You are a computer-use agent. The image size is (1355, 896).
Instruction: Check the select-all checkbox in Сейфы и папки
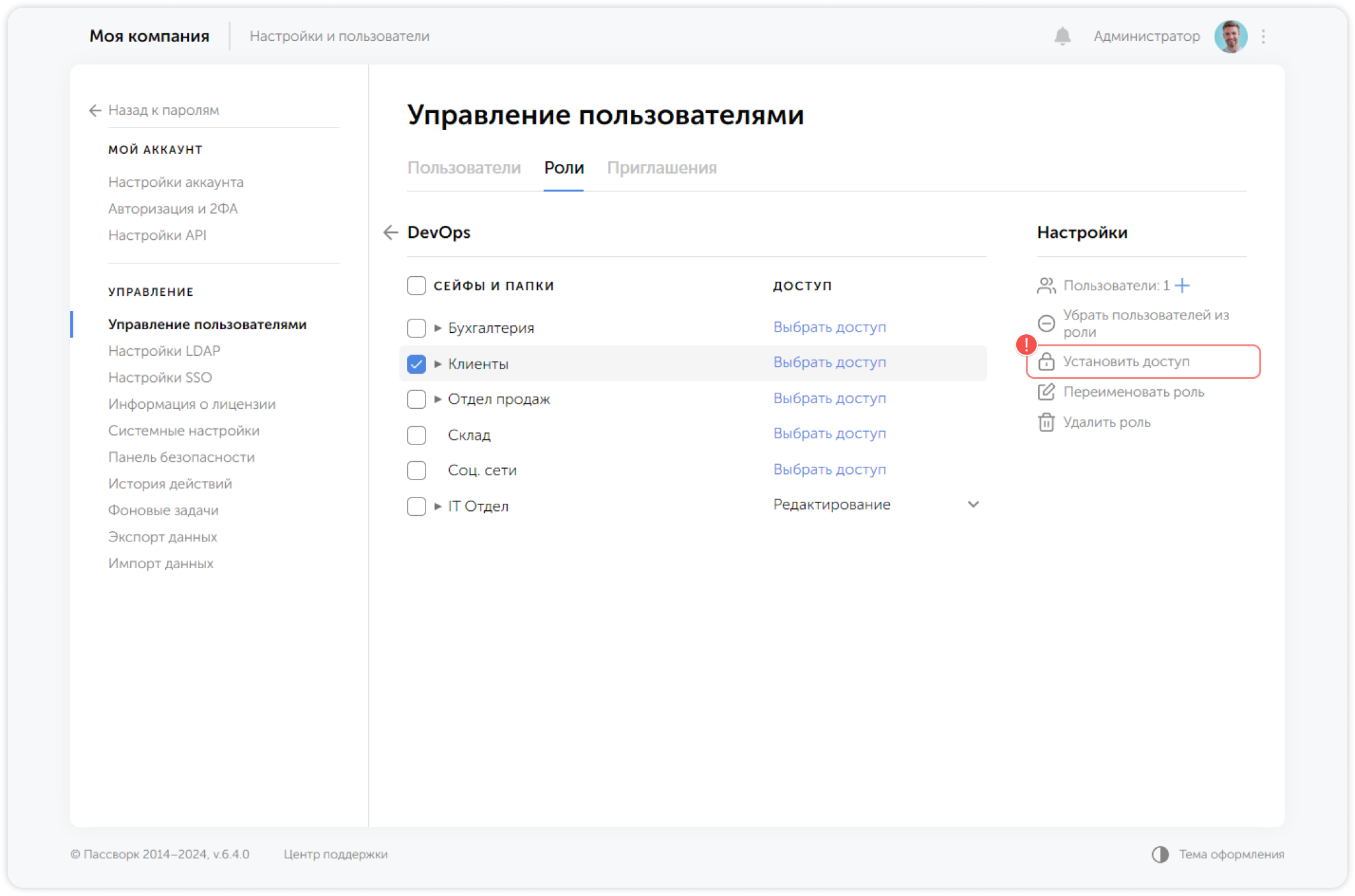(416, 286)
